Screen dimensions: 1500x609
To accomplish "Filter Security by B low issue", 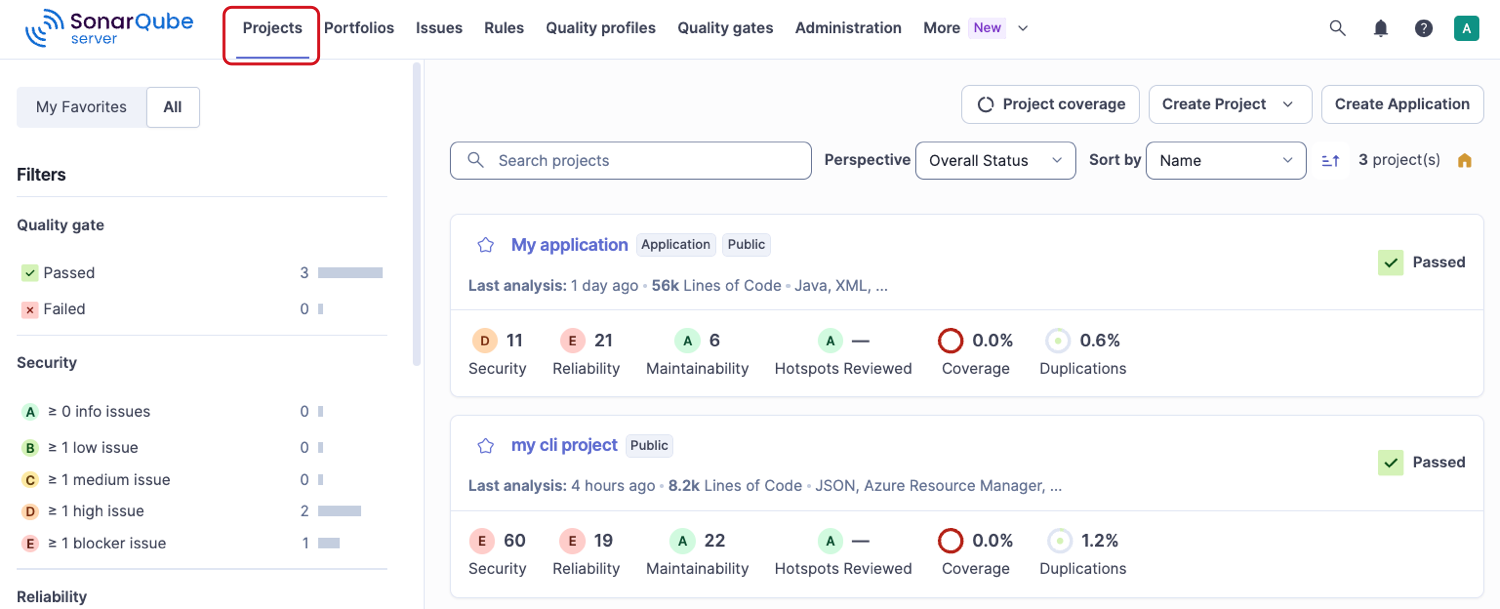I will pyautogui.click(x=201, y=447).
